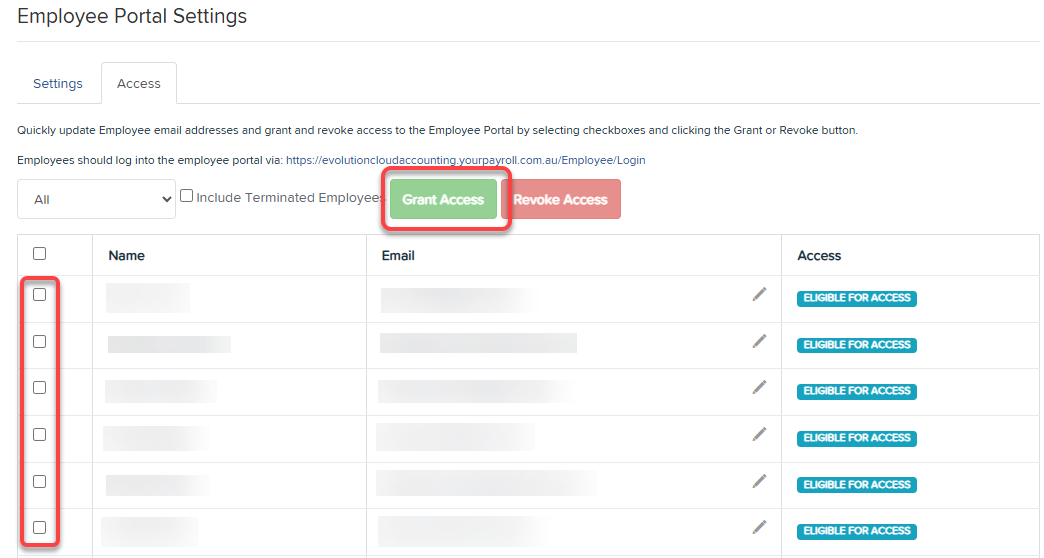The width and height of the screenshot is (1044, 558).
Task: Edit the email in the third employee row
Action: click(759, 387)
